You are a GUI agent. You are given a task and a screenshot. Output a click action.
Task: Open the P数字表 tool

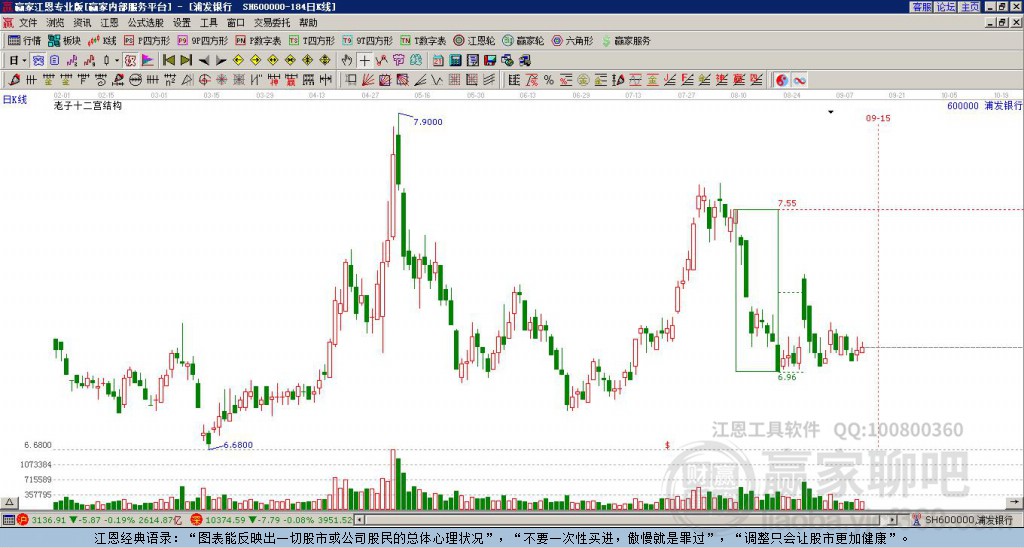pyautogui.click(x=258, y=40)
